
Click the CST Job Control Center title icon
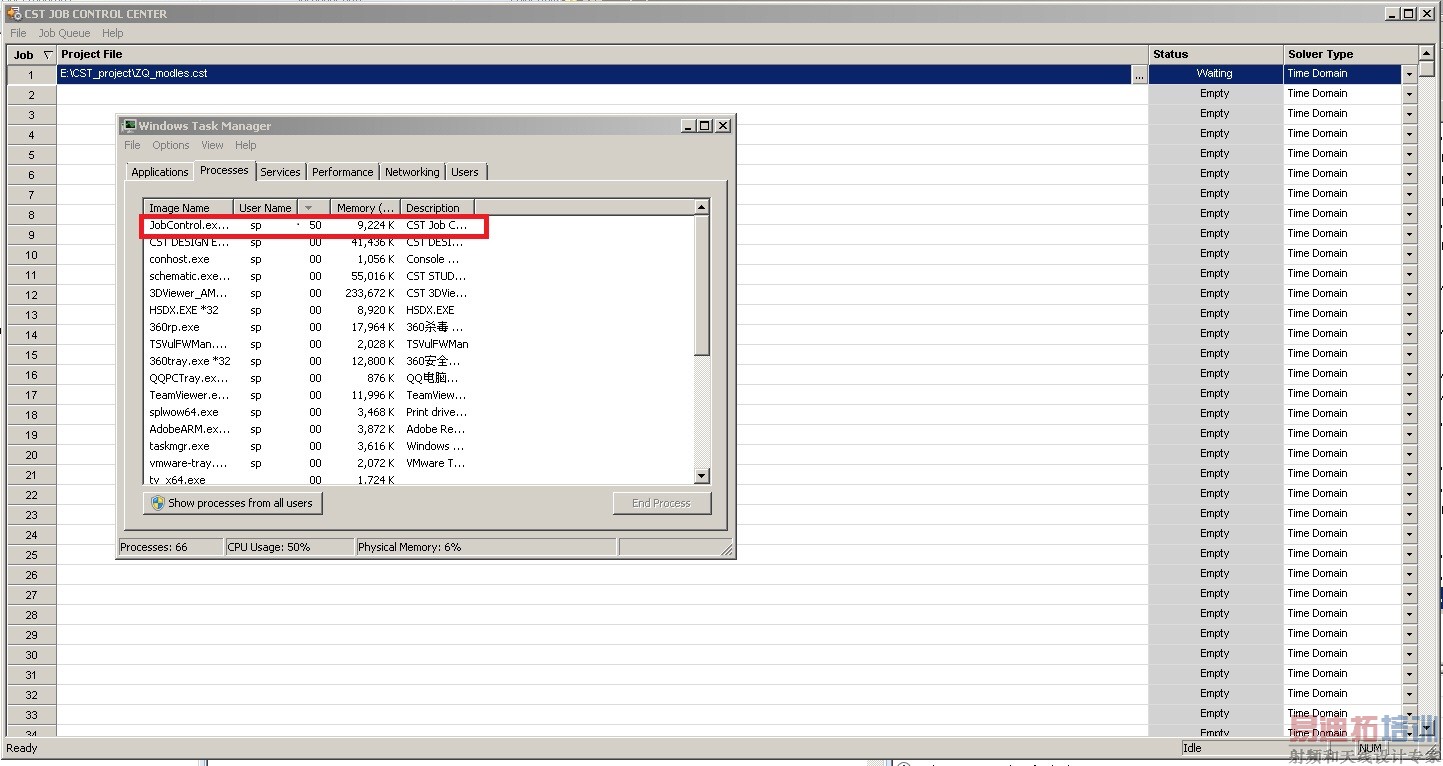pyautogui.click(x=15, y=14)
